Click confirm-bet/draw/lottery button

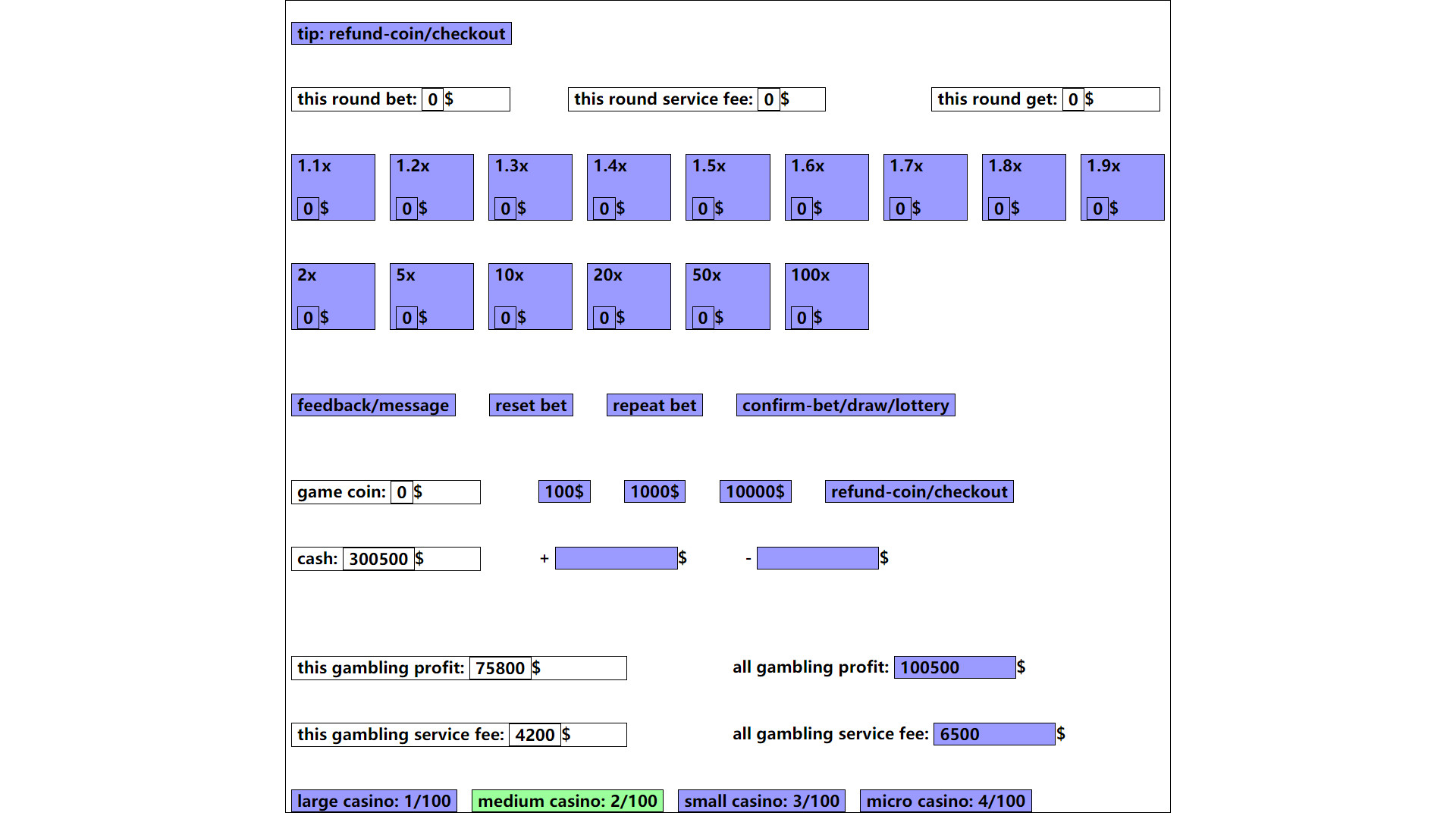[847, 405]
